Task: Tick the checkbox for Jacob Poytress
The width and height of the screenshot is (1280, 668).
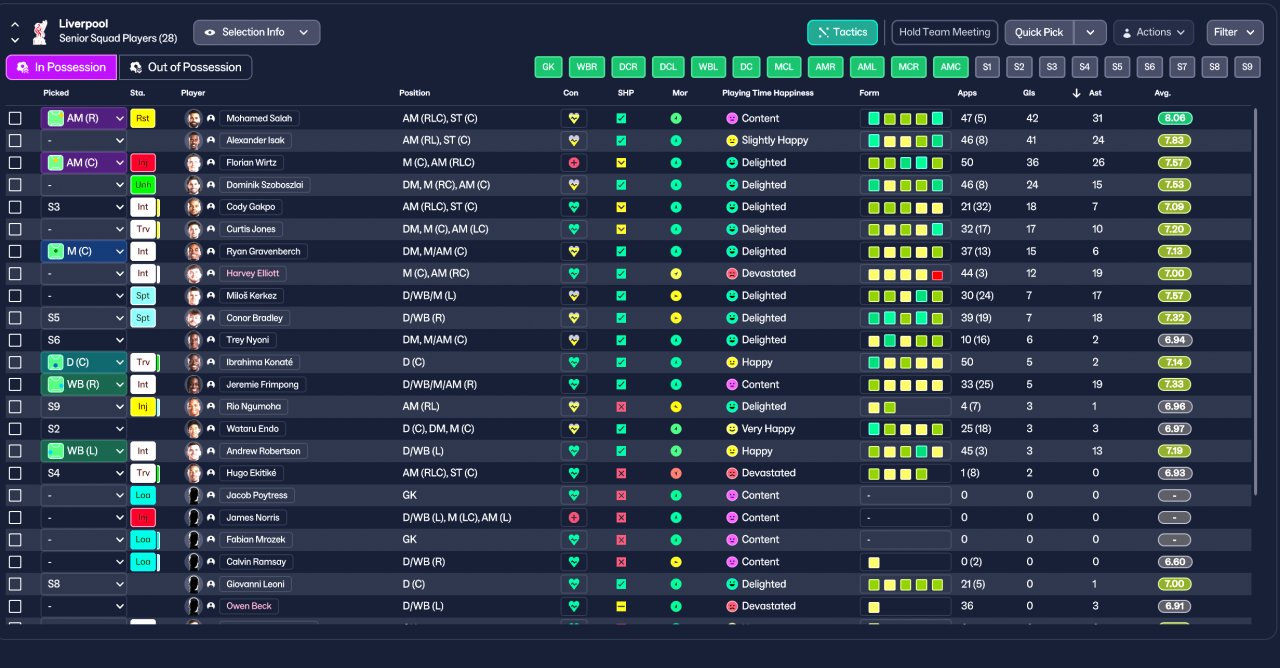Action: [x=15, y=495]
